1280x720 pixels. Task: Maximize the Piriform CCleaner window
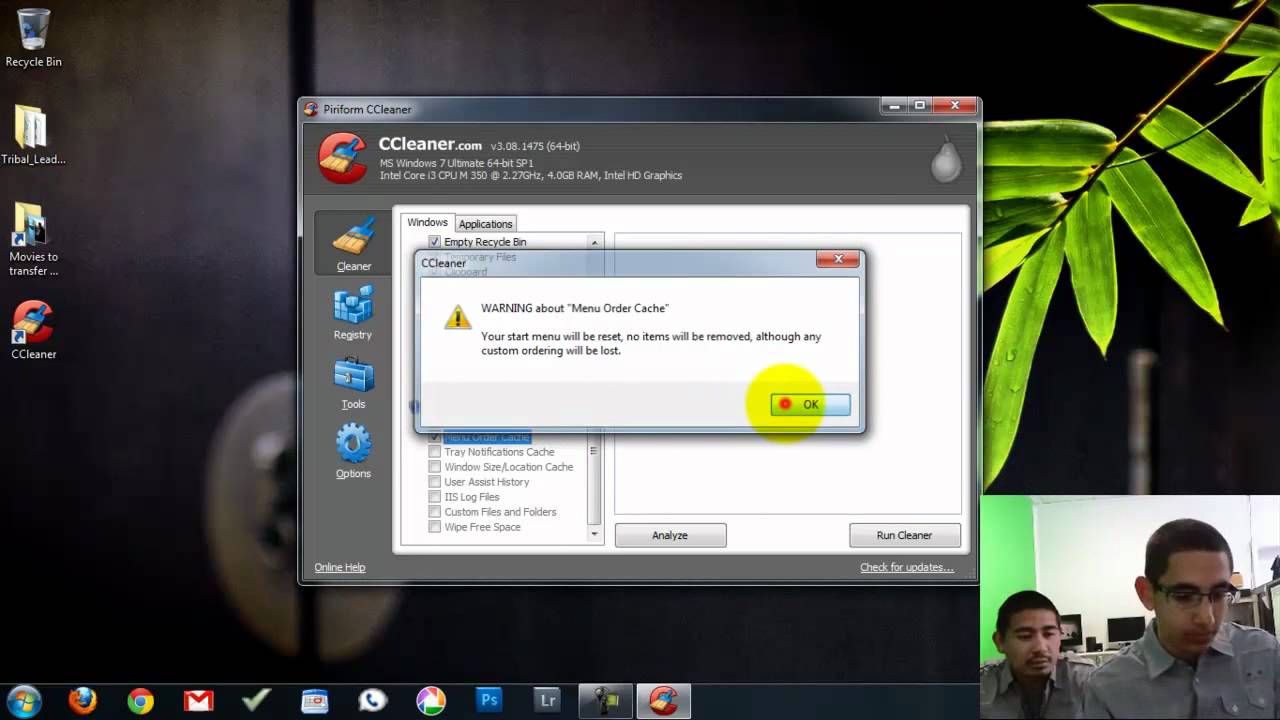(x=920, y=105)
